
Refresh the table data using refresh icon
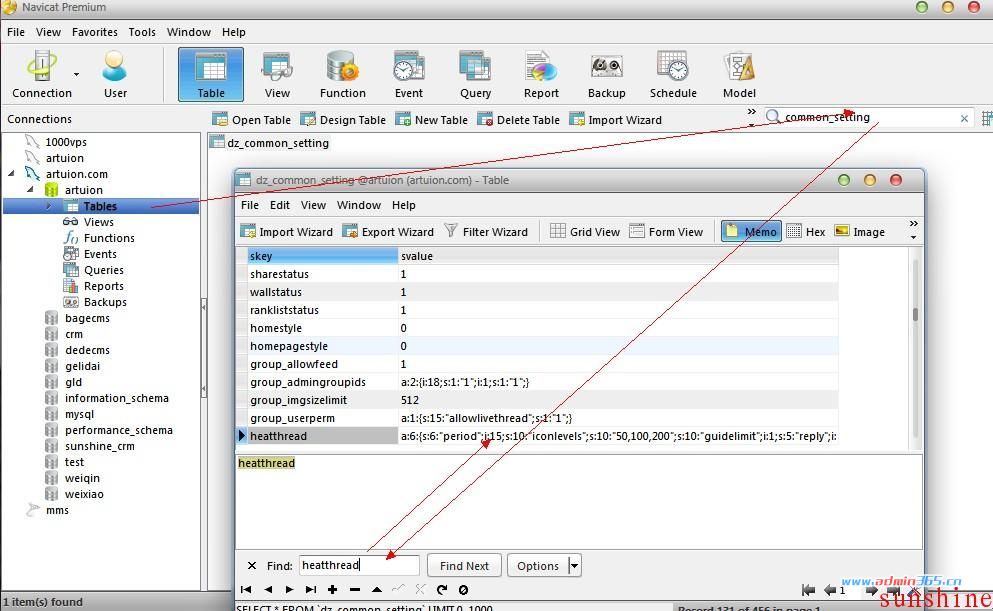[x=442, y=589]
